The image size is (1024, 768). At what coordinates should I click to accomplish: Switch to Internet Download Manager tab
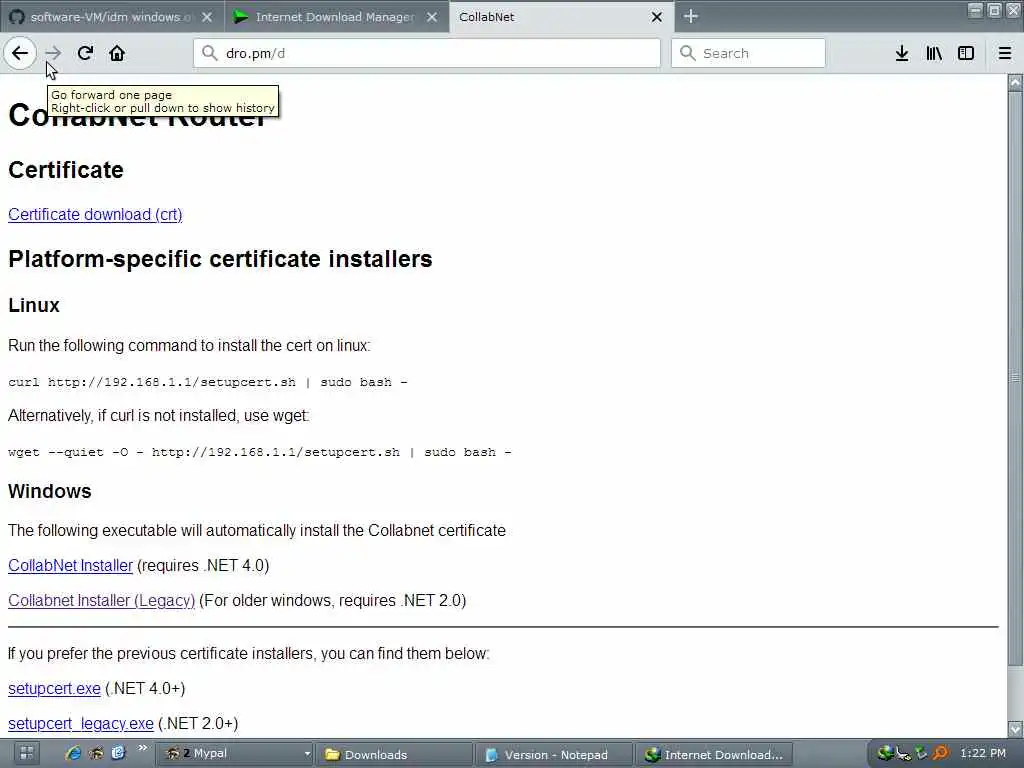click(336, 17)
